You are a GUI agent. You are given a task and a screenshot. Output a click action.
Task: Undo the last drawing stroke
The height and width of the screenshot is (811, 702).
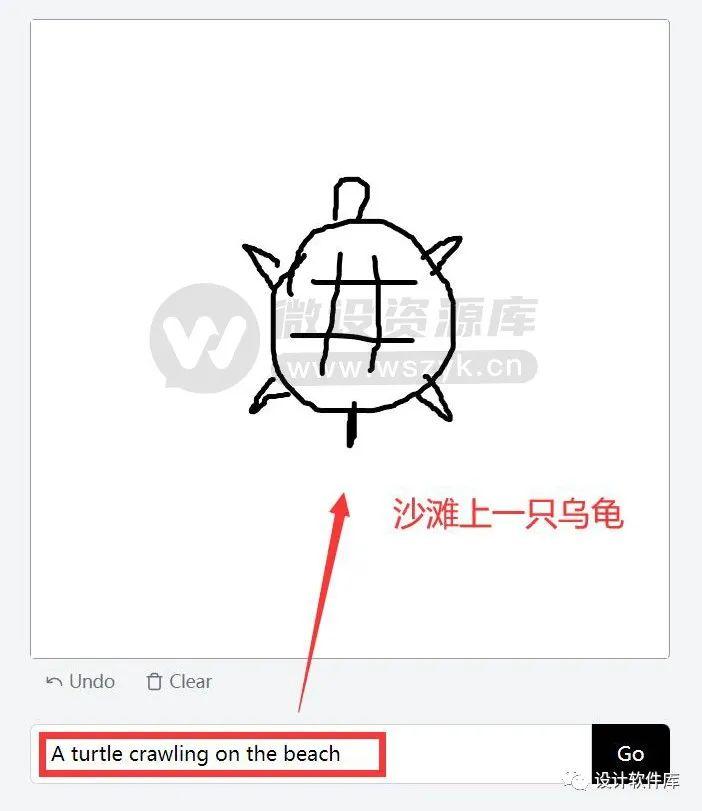coord(81,682)
